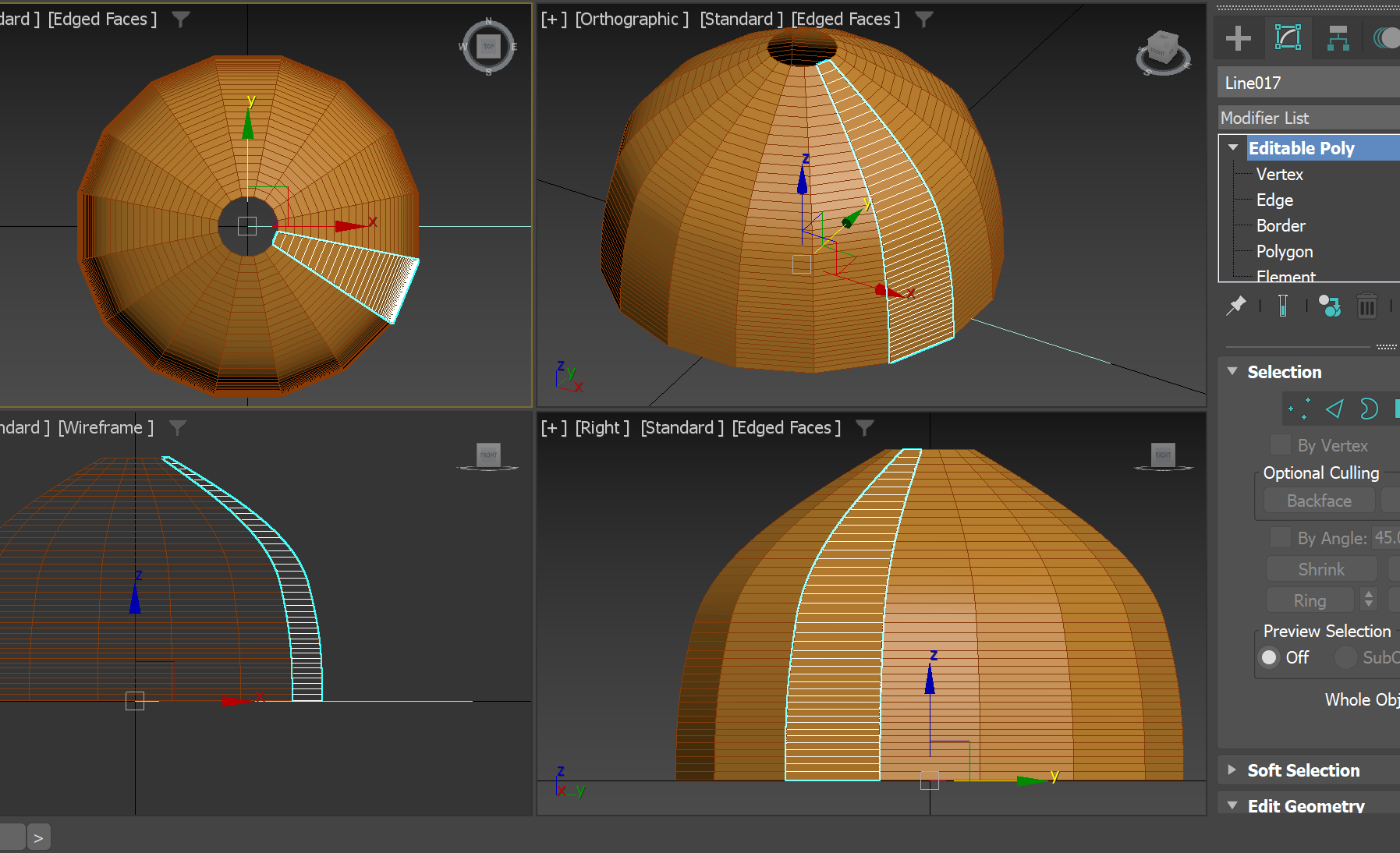This screenshot has height=853, width=1400.
Task: Open the Hierarchy panel tab
Action: click(1338, 37)
